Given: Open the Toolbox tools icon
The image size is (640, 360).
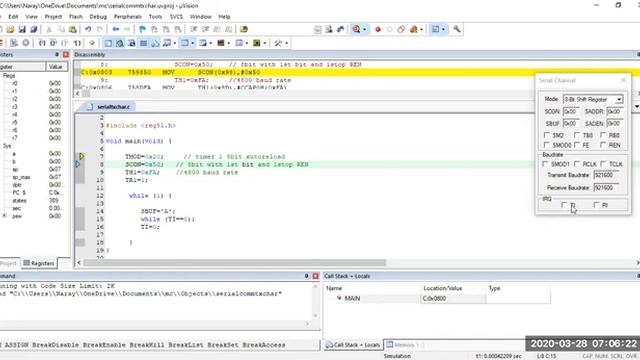Looking at the screenshot, I should tap(278, 43).
